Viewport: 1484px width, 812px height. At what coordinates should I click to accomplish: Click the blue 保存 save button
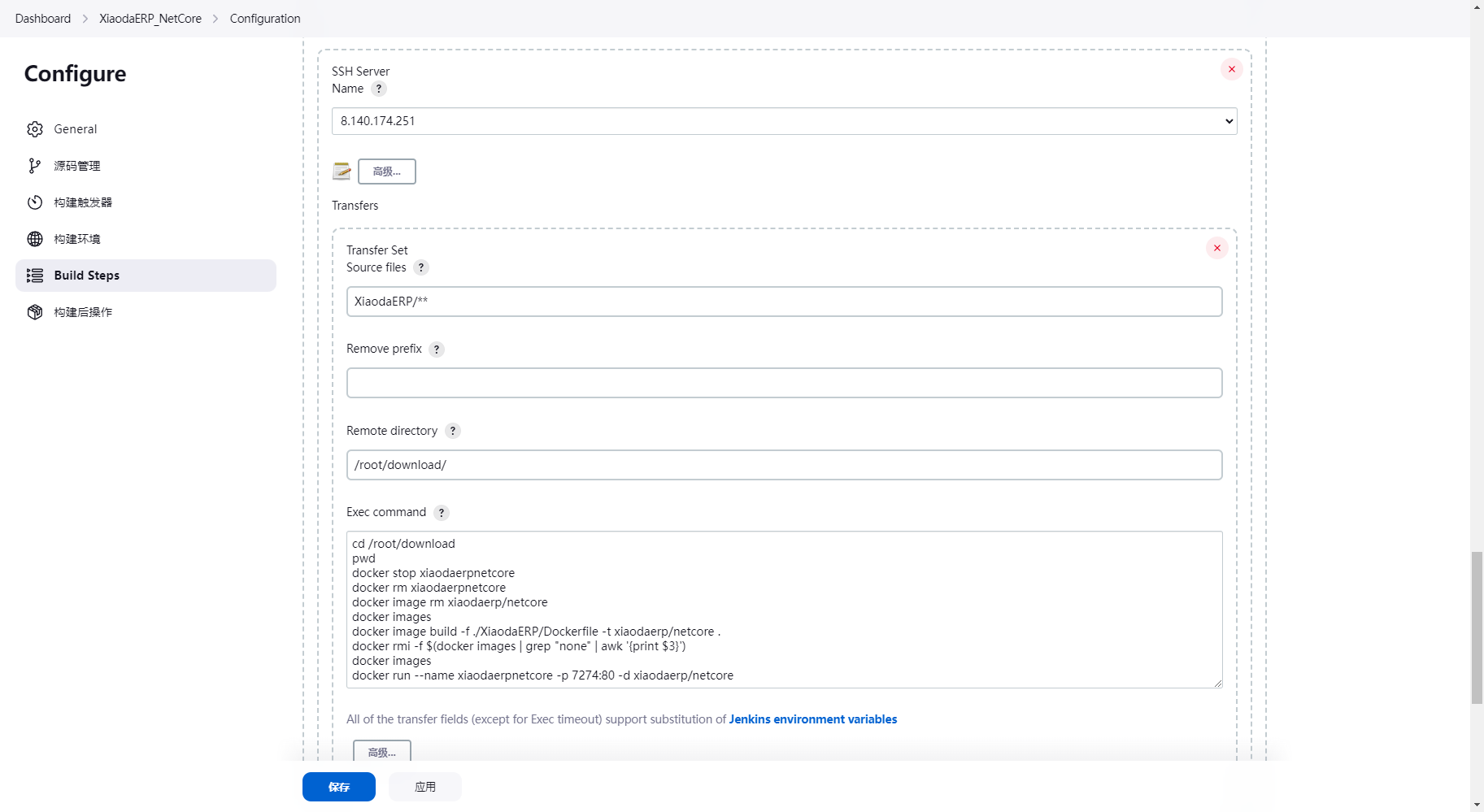[x=338, y=787]
